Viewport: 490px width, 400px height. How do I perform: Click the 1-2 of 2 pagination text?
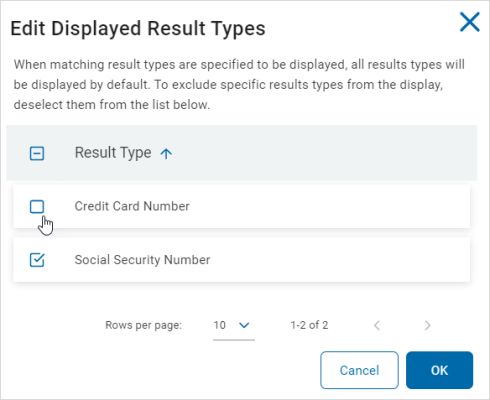point(309,325)
